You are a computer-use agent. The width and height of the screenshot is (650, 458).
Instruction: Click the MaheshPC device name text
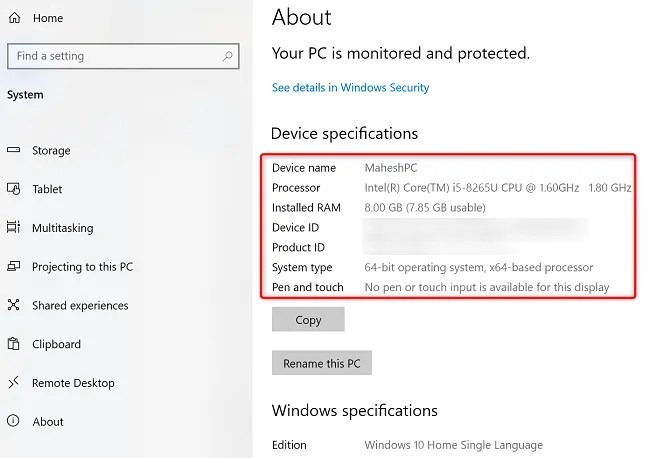[x=391, y=168]
